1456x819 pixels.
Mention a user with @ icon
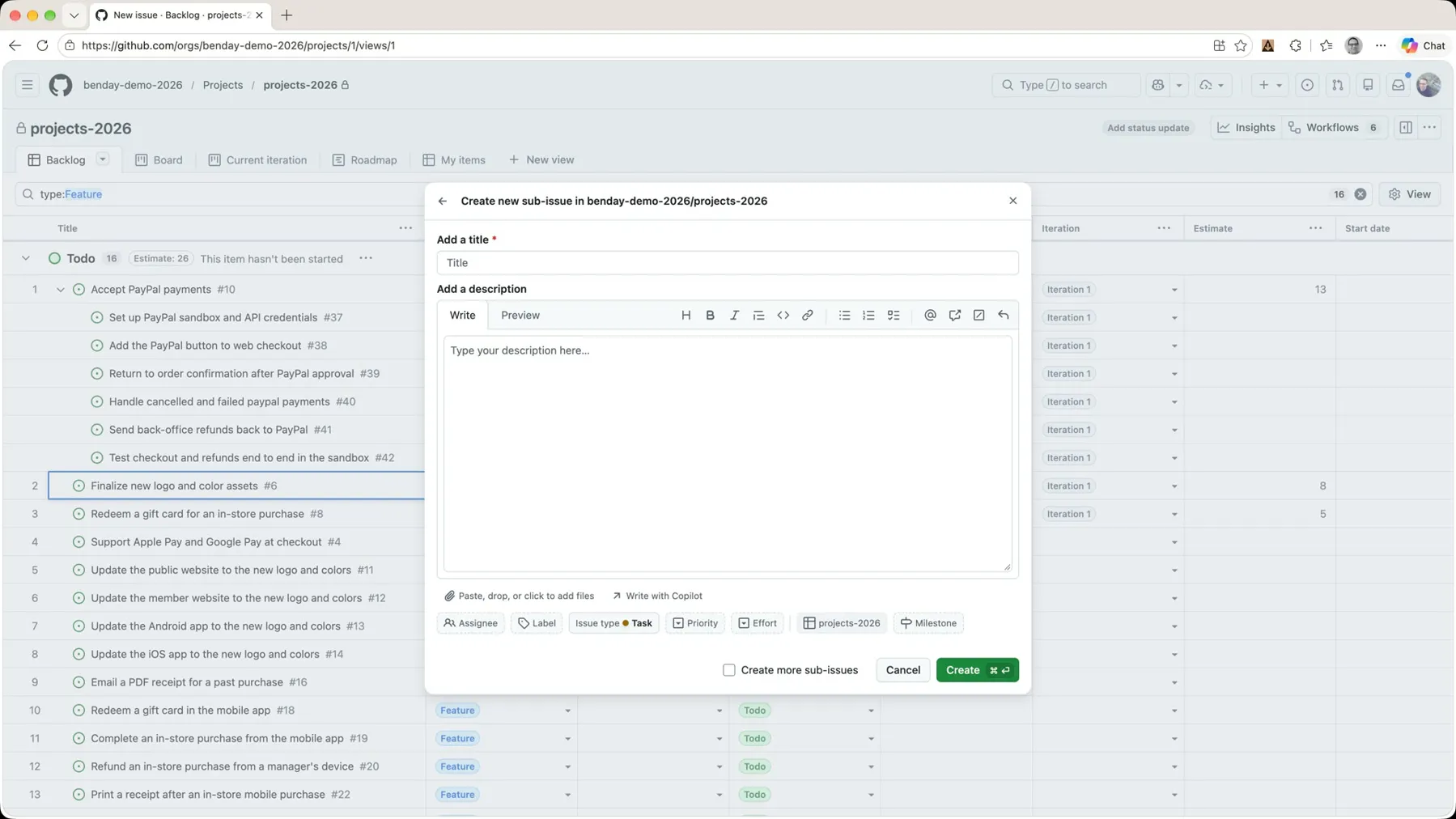930,316
